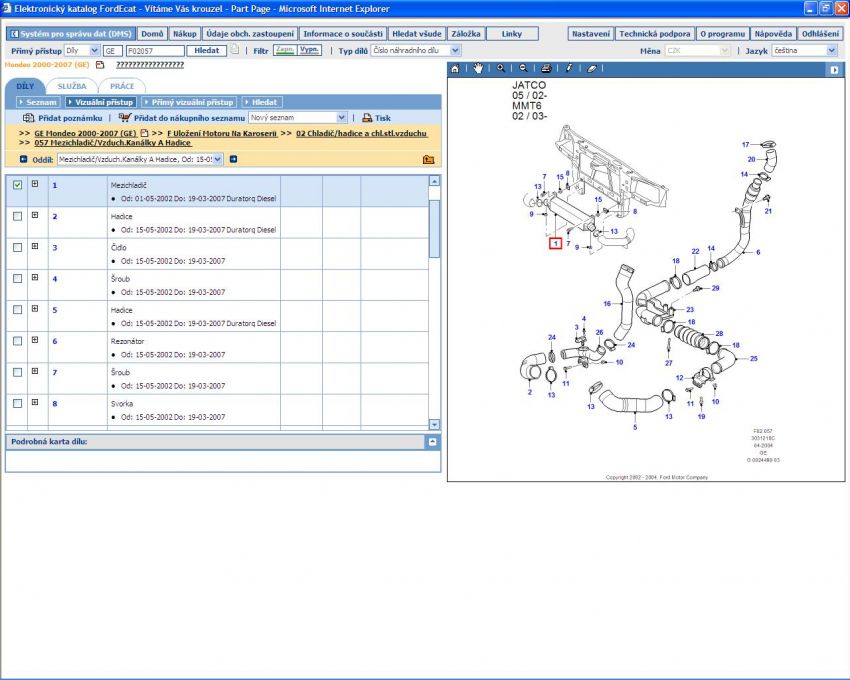Image resolution: width=850 pixels, height=680 pixels.
Task: Click the Nákup button
Action: [185, 34]
